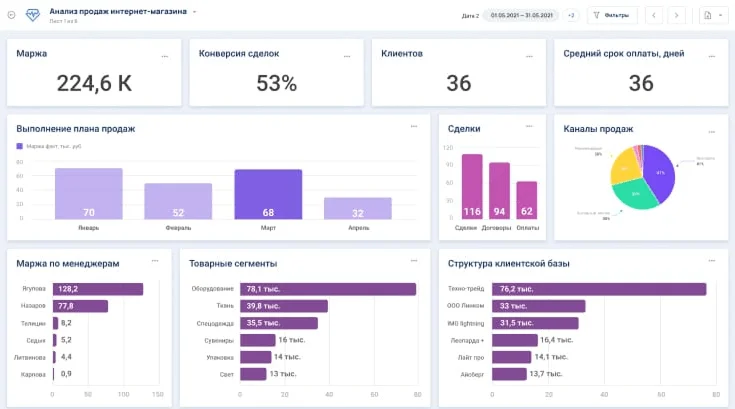The height and width of the screenshot is (409, 735).
Task: Click the ООО Линком bar 33 тыс.
Action: tap(539, 306)
